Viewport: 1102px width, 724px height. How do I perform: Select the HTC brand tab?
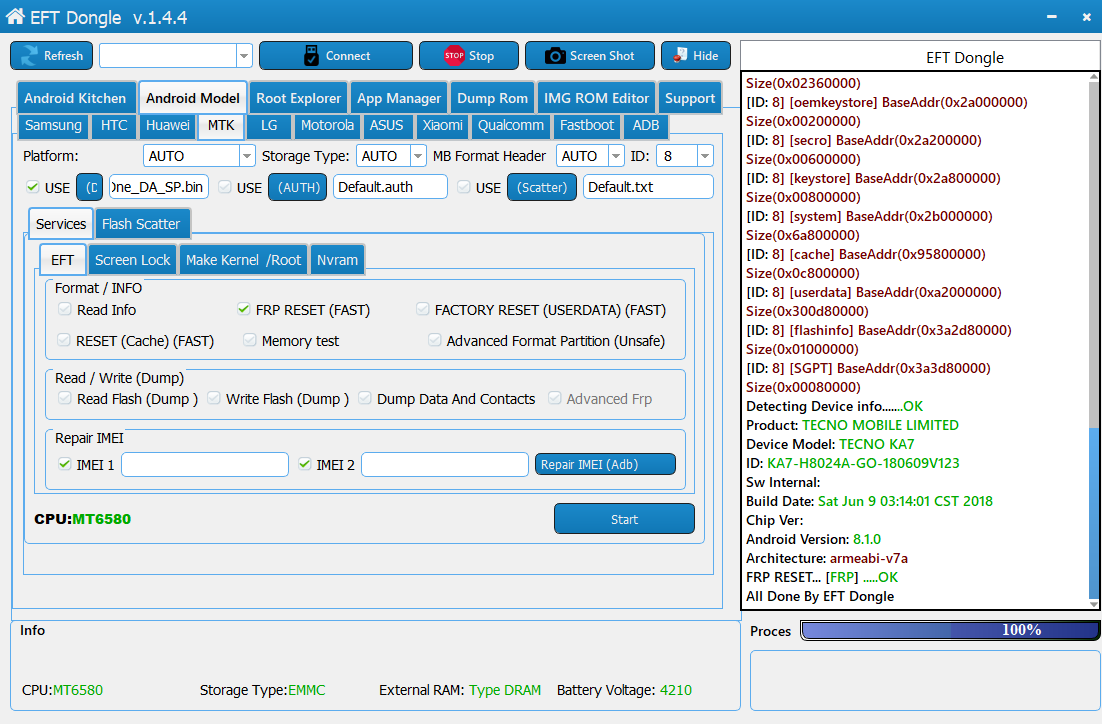point(114,125)
